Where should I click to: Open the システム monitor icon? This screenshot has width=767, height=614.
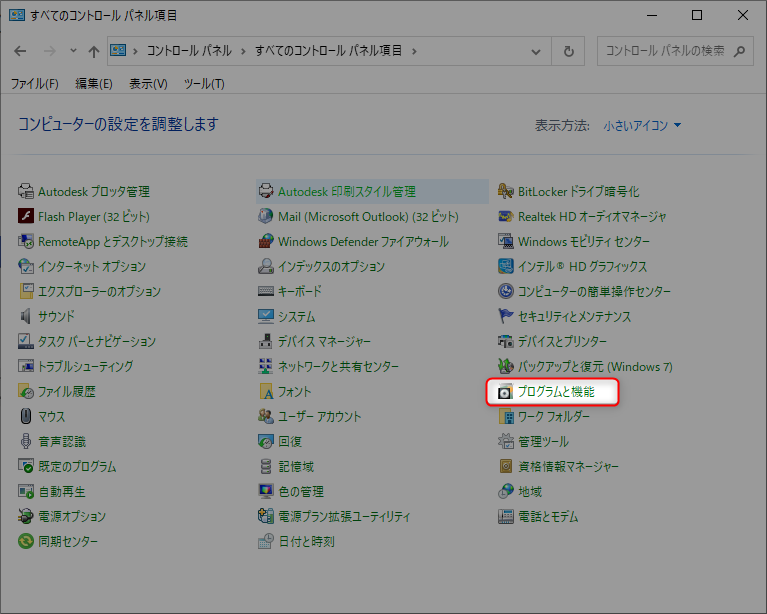coord(266,316)
